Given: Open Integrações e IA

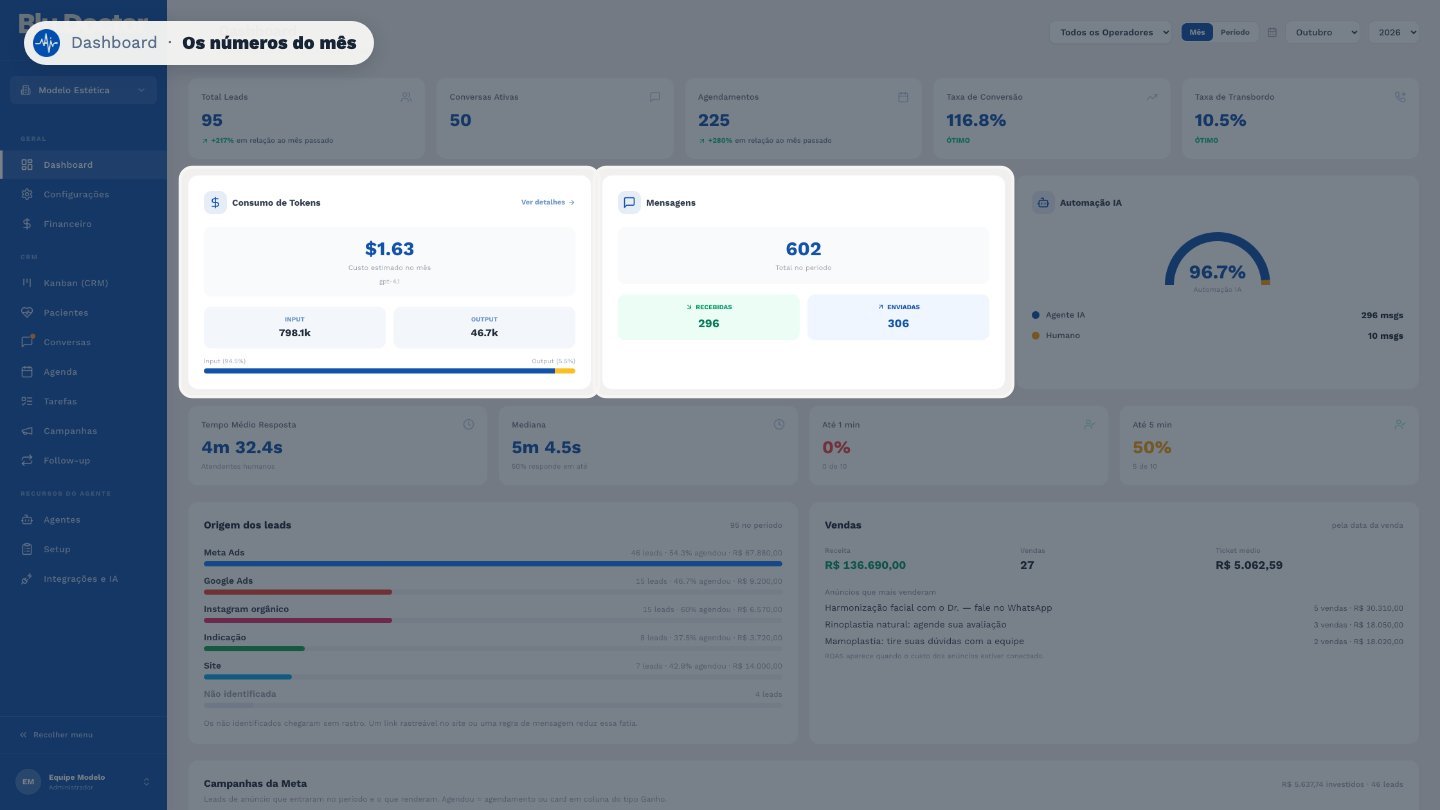Looking at the screenshot, I should click(83, 579).
